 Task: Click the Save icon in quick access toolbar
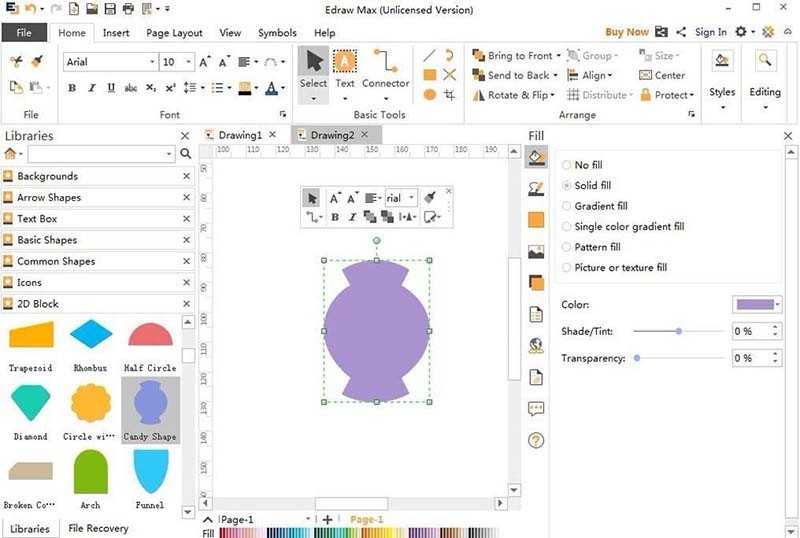point(110,9)
